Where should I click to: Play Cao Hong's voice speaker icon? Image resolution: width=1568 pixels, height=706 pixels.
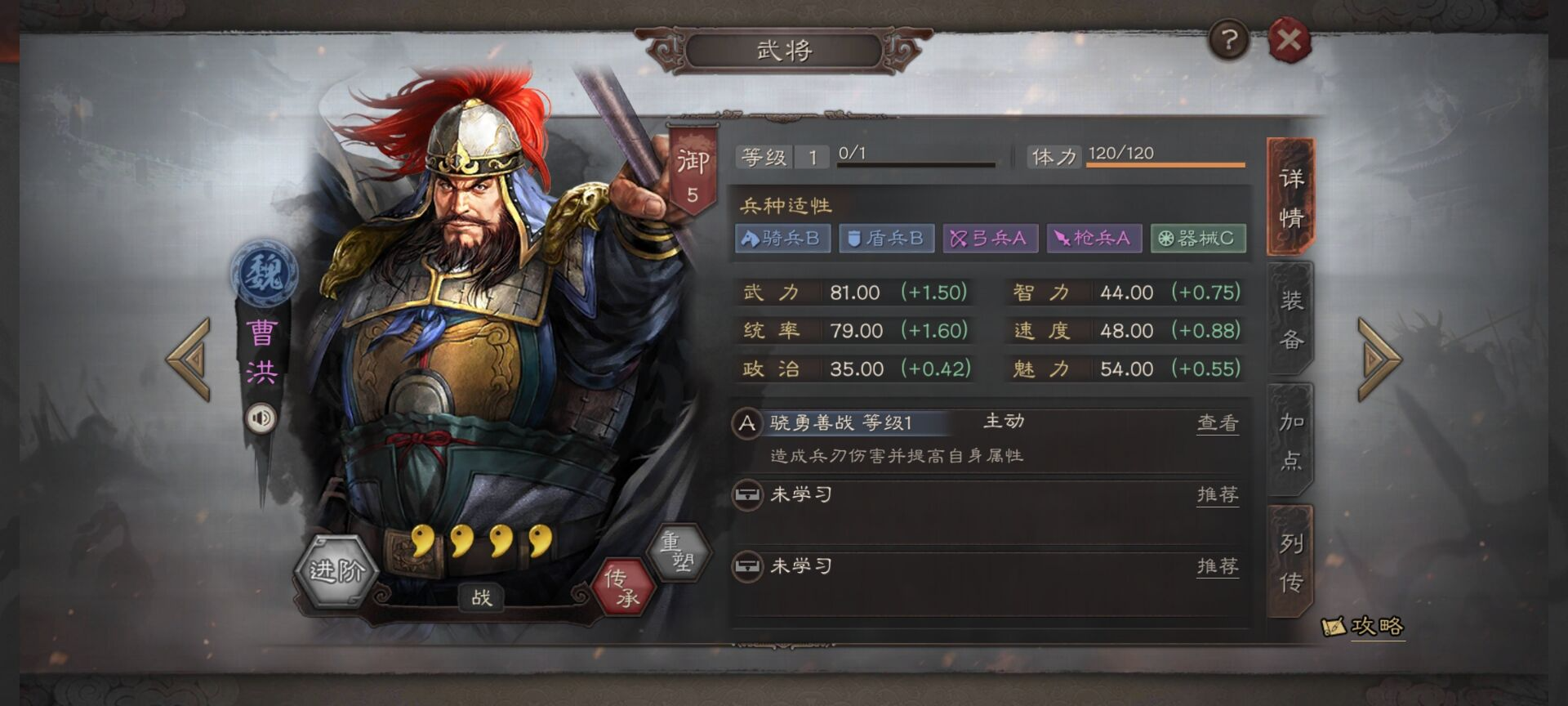tap(261, 418)
